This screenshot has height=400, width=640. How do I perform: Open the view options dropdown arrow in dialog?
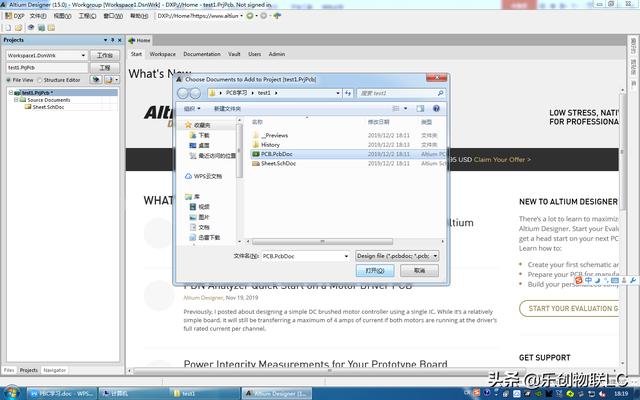405,109
